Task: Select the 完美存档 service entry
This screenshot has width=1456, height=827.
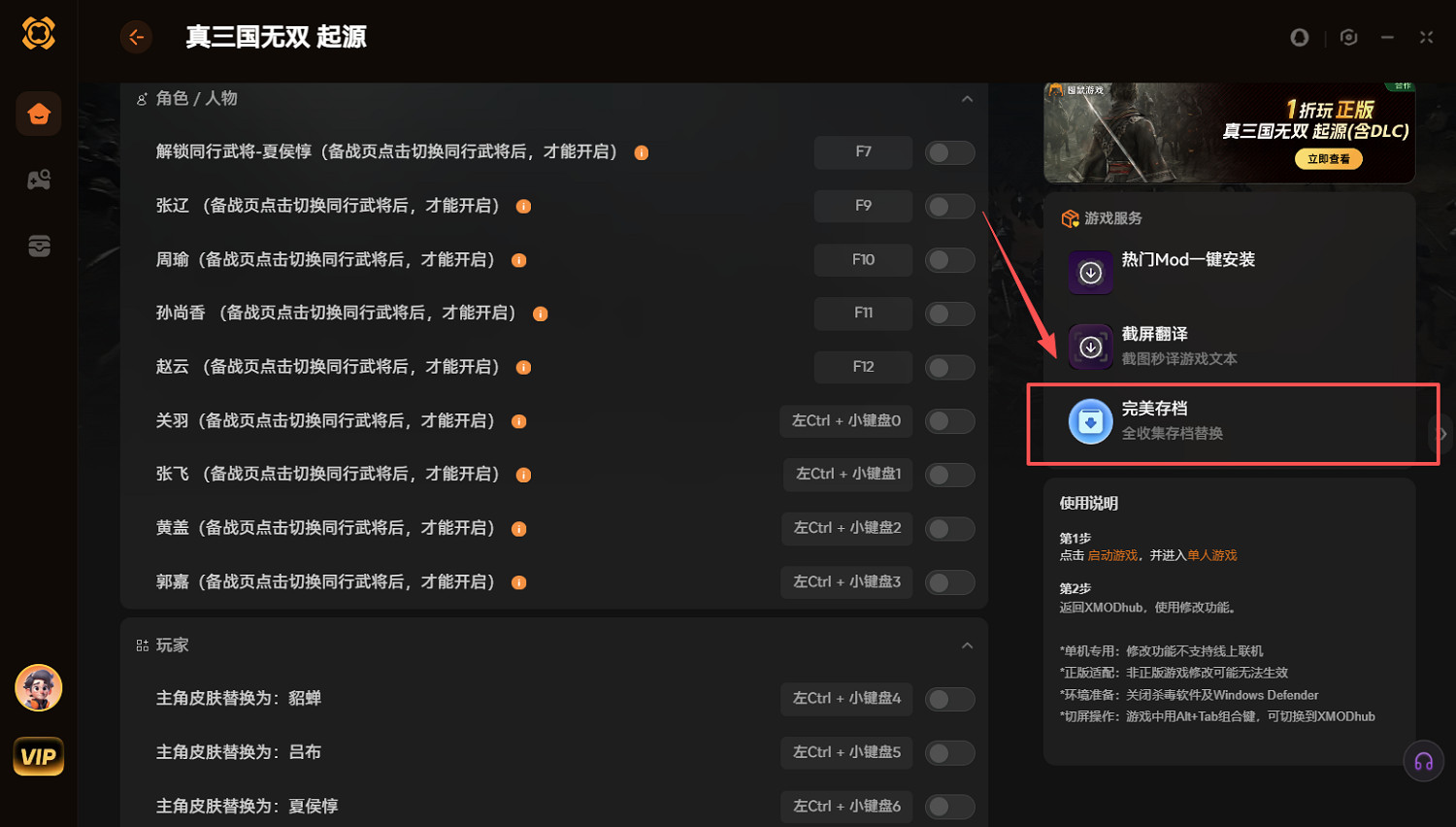Action: coord(1194,420)
